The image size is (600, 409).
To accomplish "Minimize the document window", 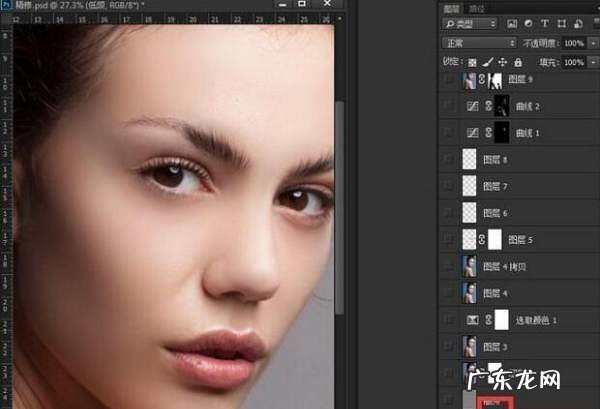I will tap(283, 4).
